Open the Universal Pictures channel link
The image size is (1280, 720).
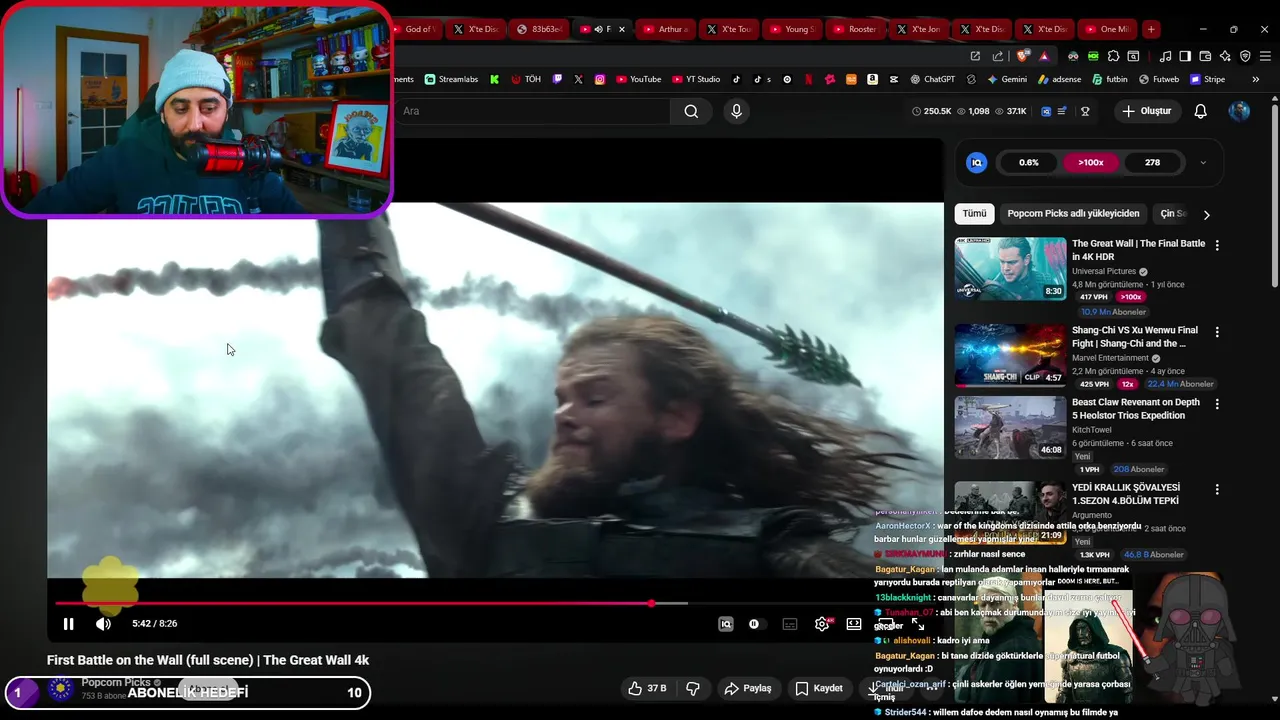(1104, 271)
